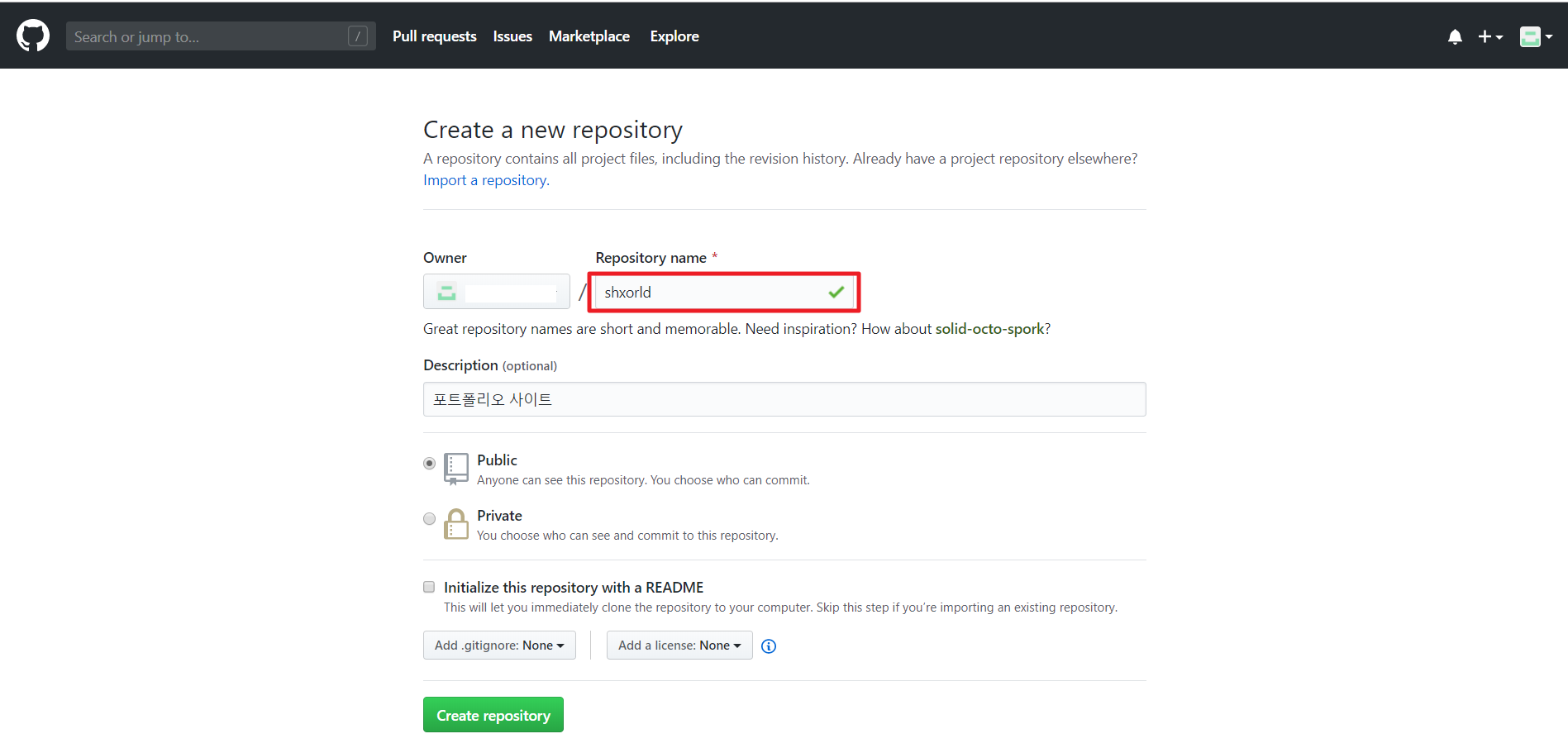Expand Add a license dropdown
1568x748 pixels.
click(x=679, y=646)
